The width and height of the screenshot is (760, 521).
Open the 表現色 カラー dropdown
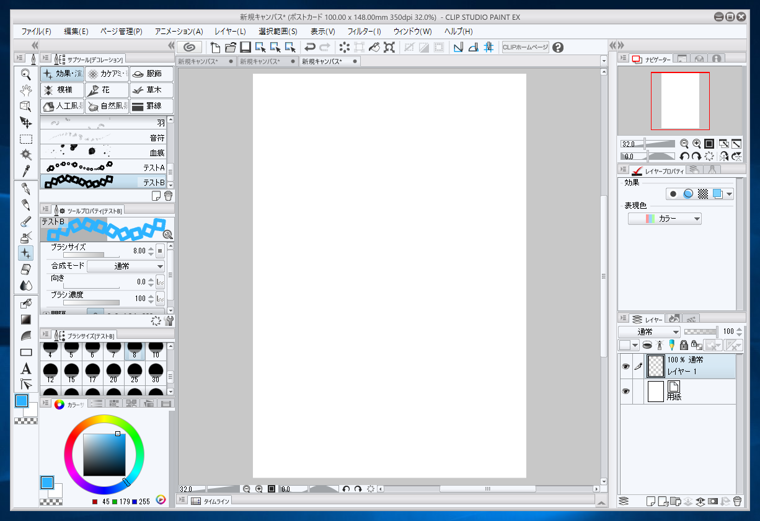coord(665,219)
